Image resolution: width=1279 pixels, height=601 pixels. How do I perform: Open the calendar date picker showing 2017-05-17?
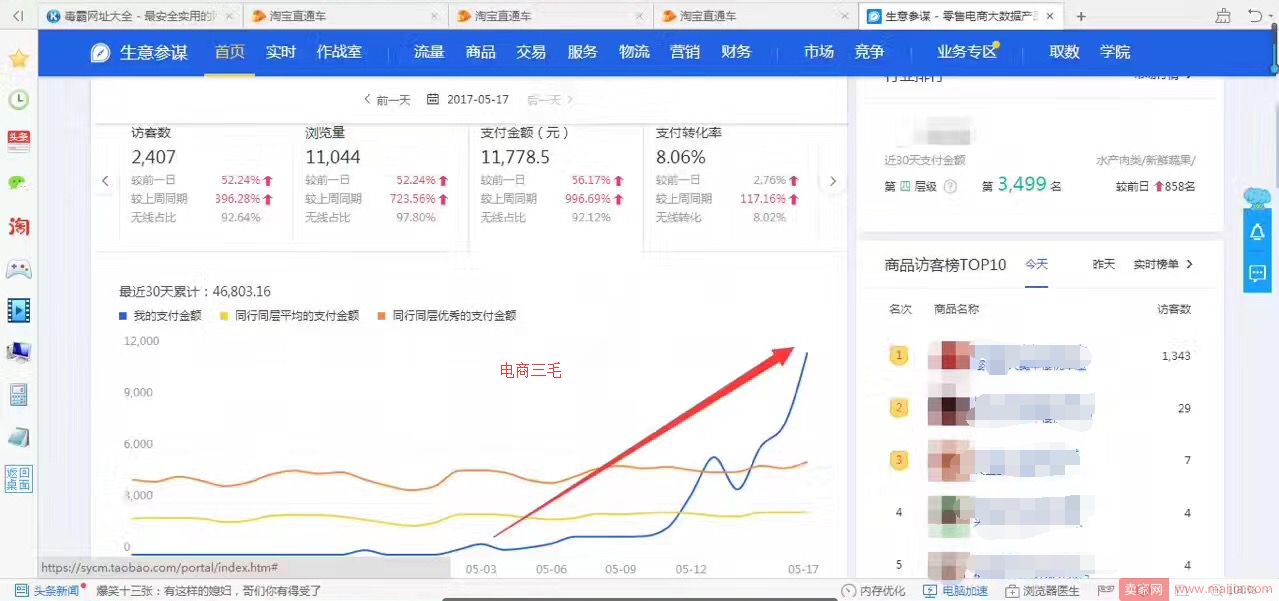tap(468, 100)
